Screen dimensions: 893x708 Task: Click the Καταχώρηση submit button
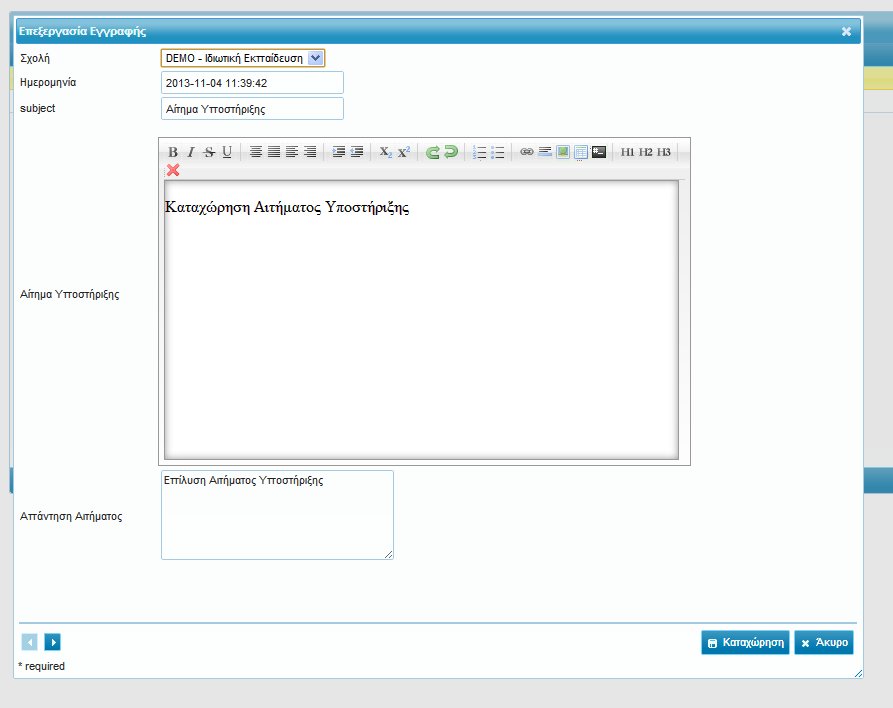[745, 643]
